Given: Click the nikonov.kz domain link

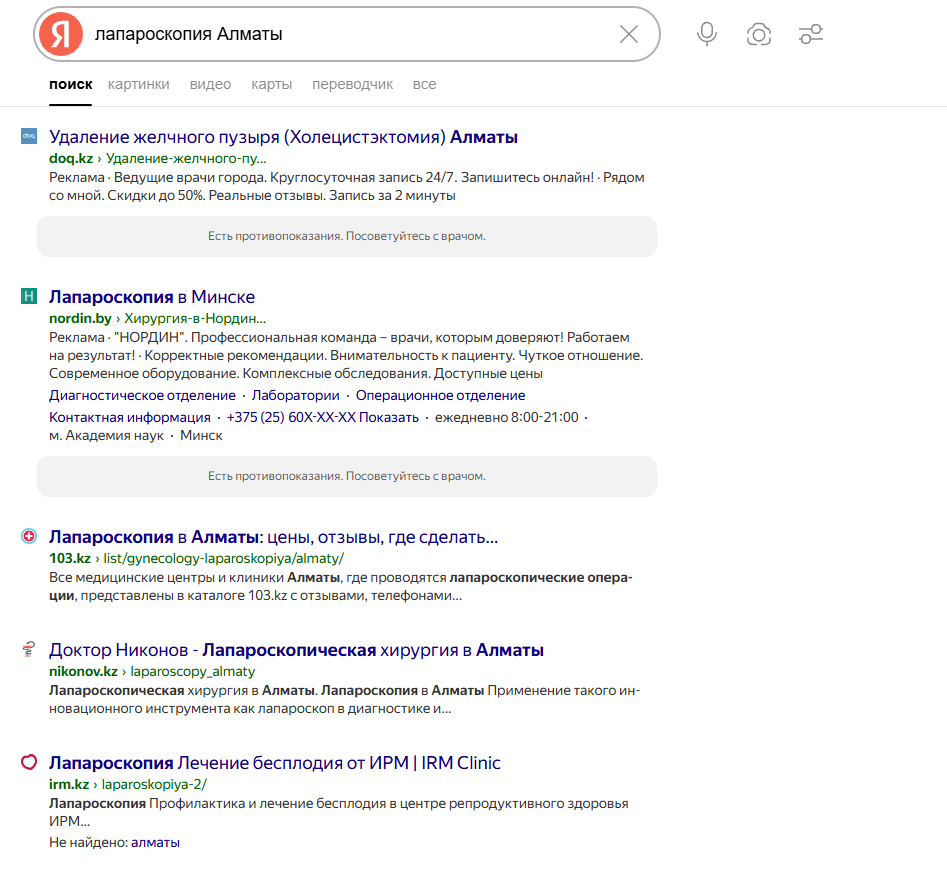Looking at the screenshot, I should pos(83,671).
